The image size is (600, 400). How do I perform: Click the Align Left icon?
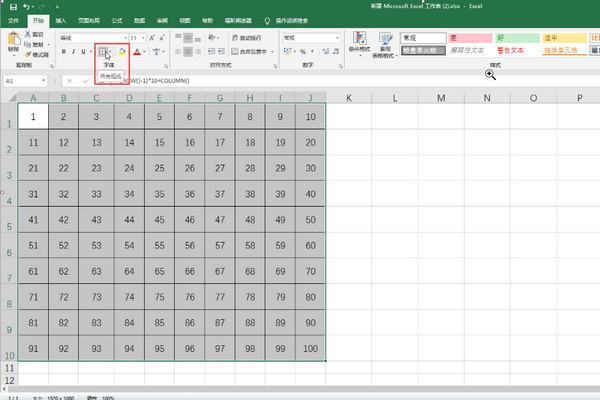point(178,51)
